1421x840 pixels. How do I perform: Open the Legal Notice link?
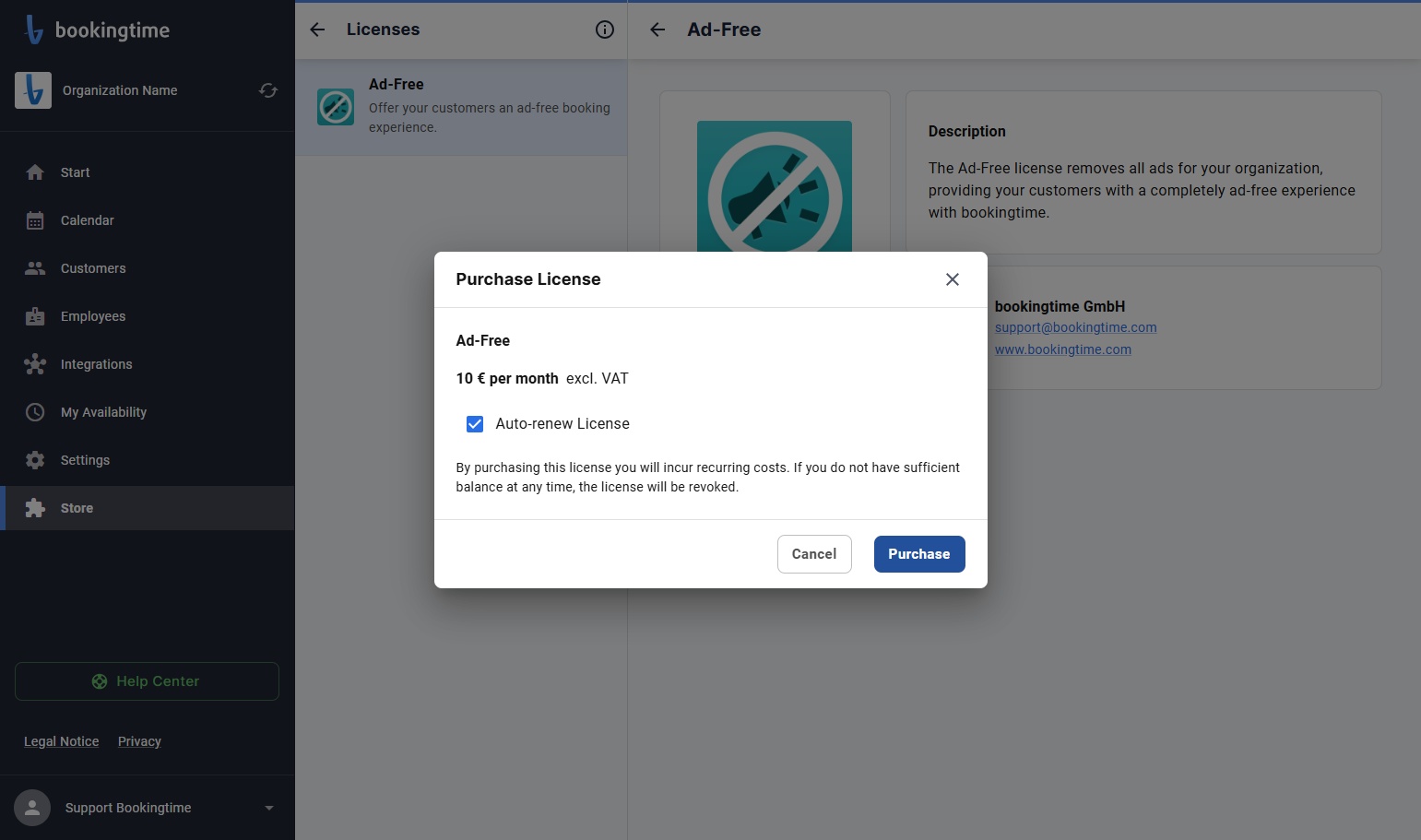coord(61,741)
